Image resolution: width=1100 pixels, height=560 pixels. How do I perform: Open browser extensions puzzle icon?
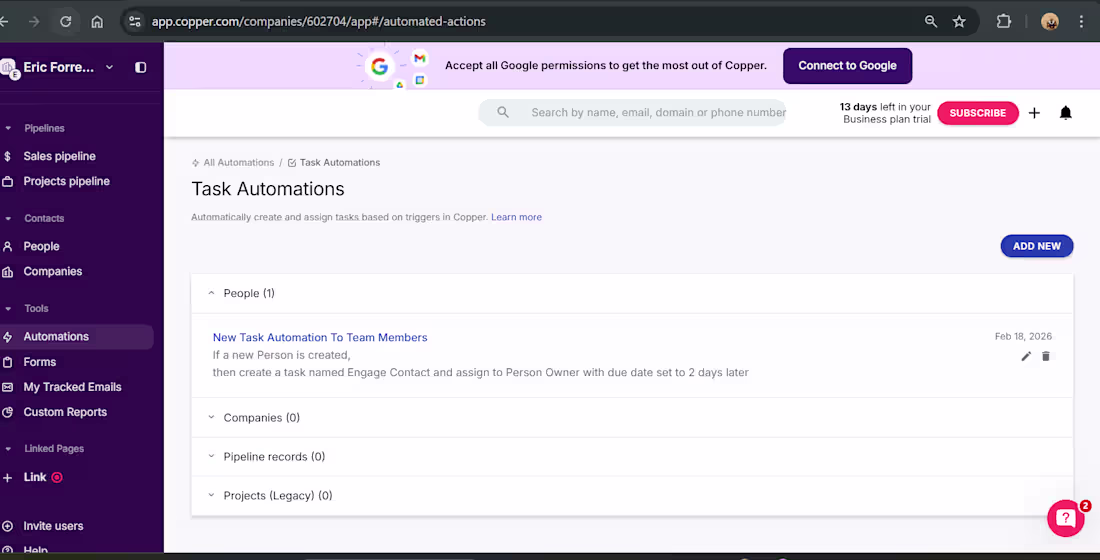(x=1004, y=21)
